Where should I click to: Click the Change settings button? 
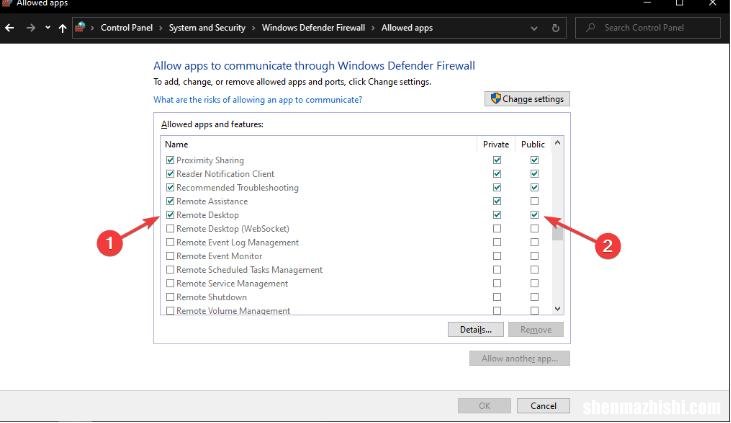tap(527, 99)
